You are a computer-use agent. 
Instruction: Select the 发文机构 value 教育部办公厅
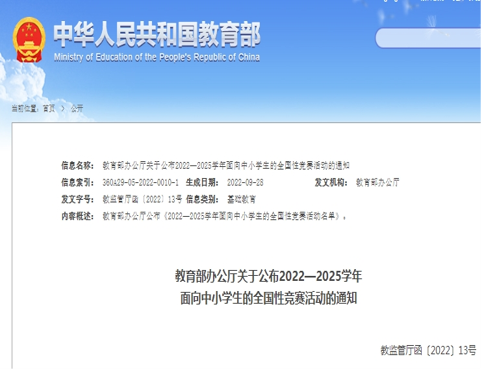(378, 182)
